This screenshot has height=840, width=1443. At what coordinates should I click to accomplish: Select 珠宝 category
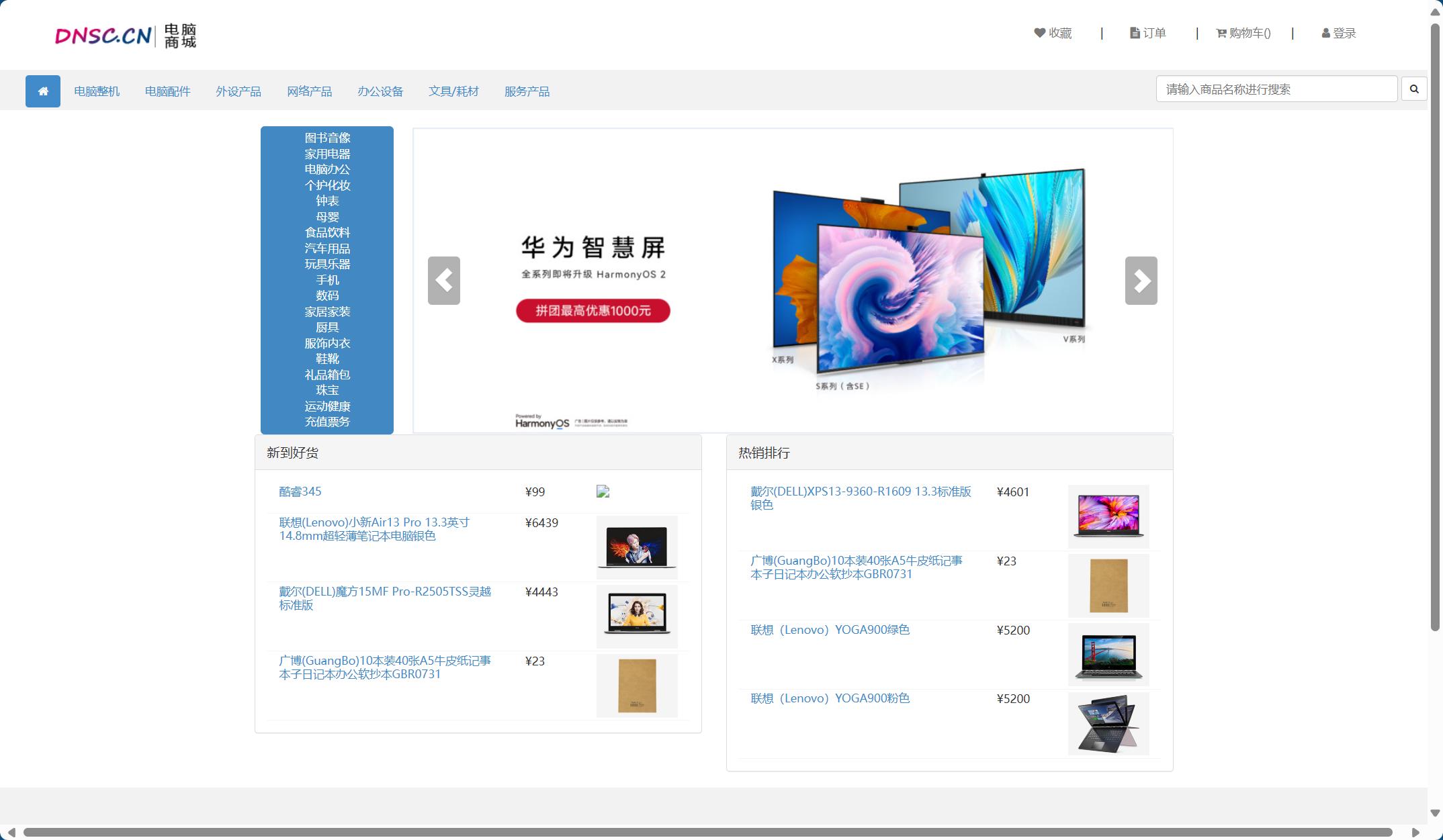[x=327, y=390]
